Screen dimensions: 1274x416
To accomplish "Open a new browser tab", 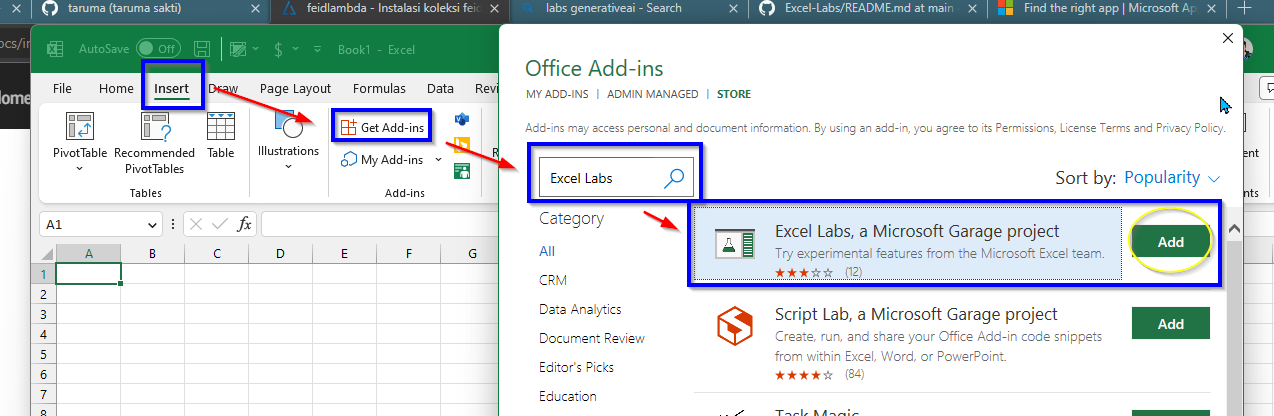I will (1244, 7).
